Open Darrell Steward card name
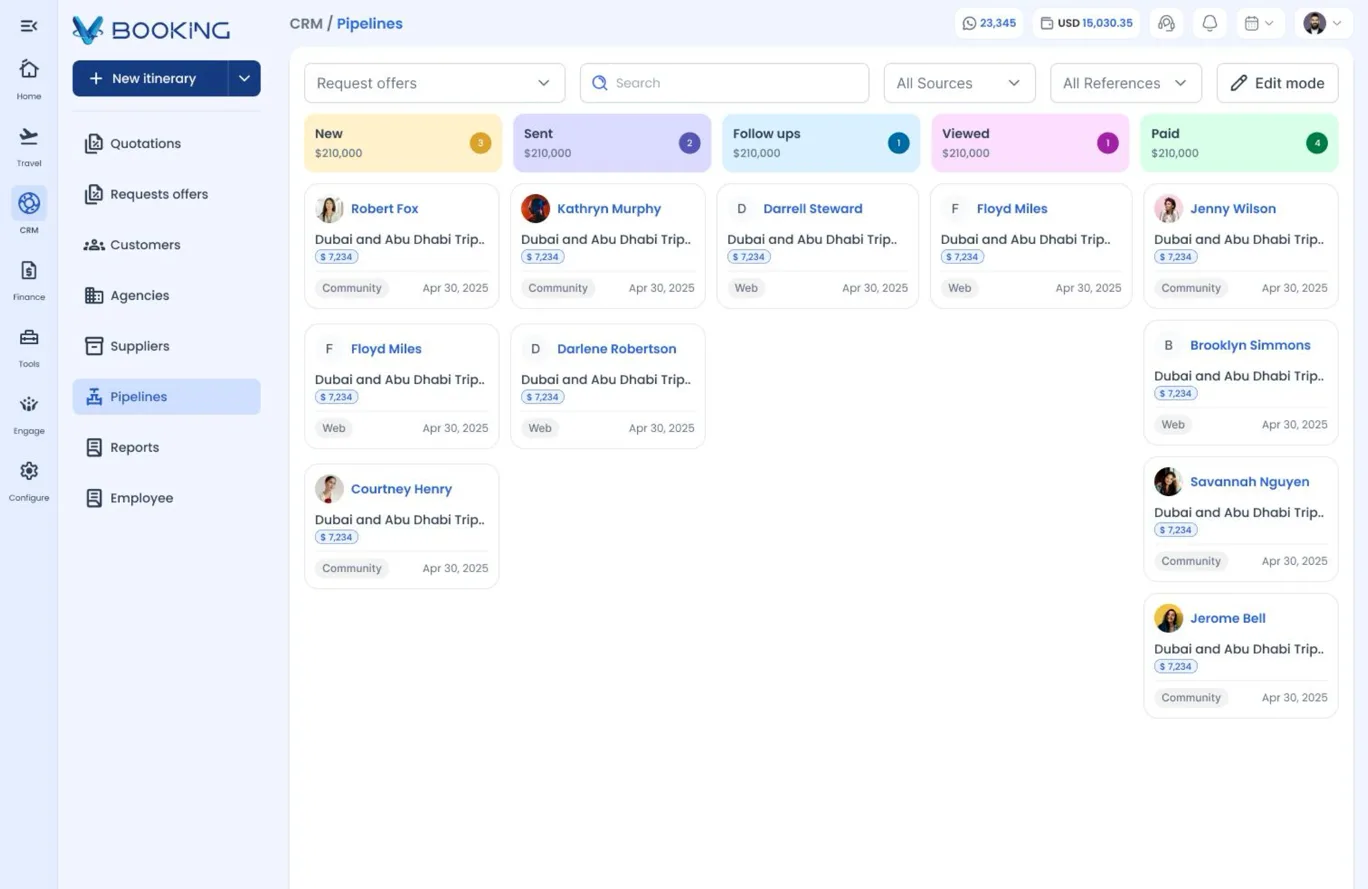 tap(813, 209)
